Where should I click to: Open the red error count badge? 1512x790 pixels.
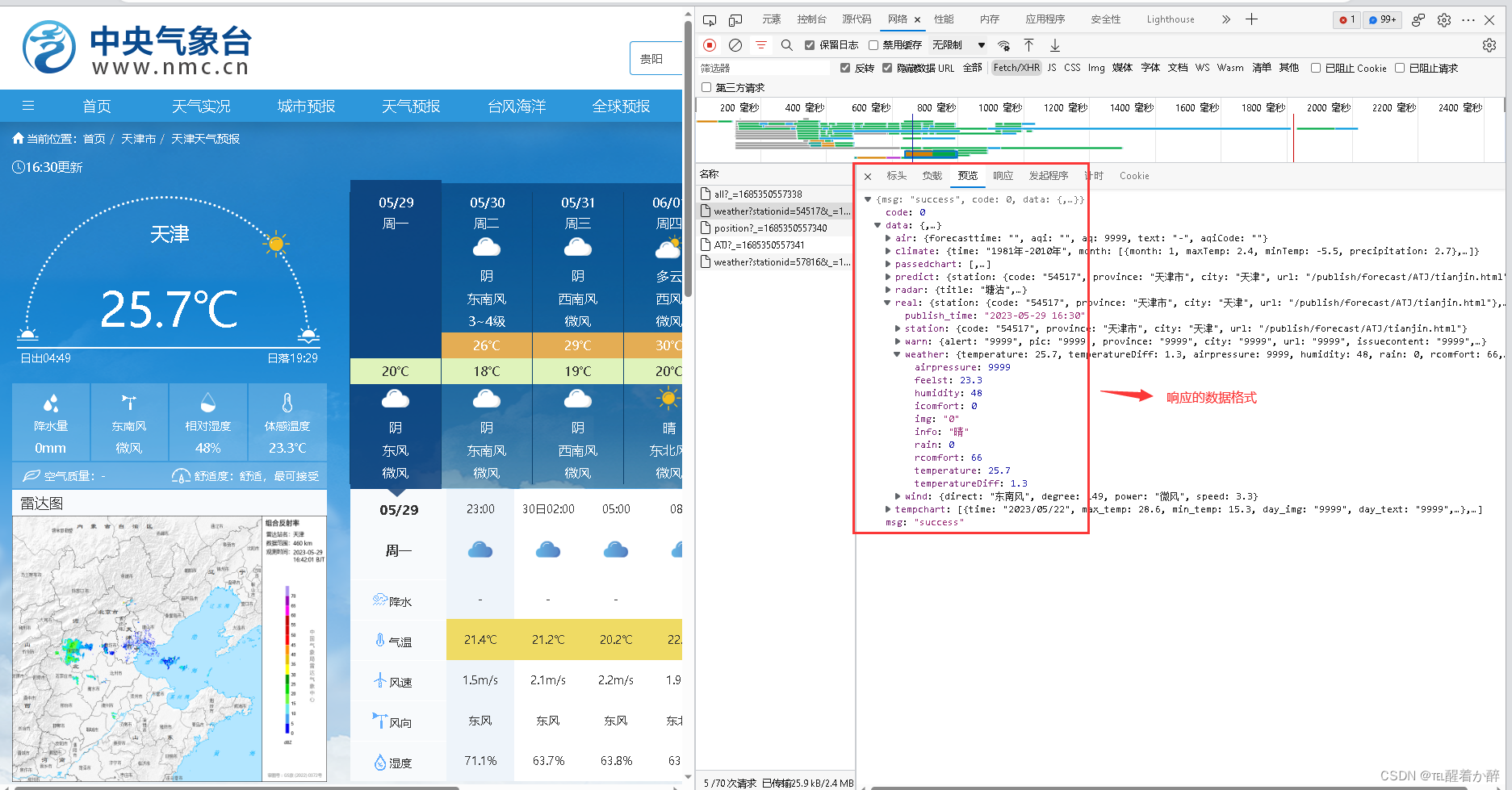(1347, 19)
